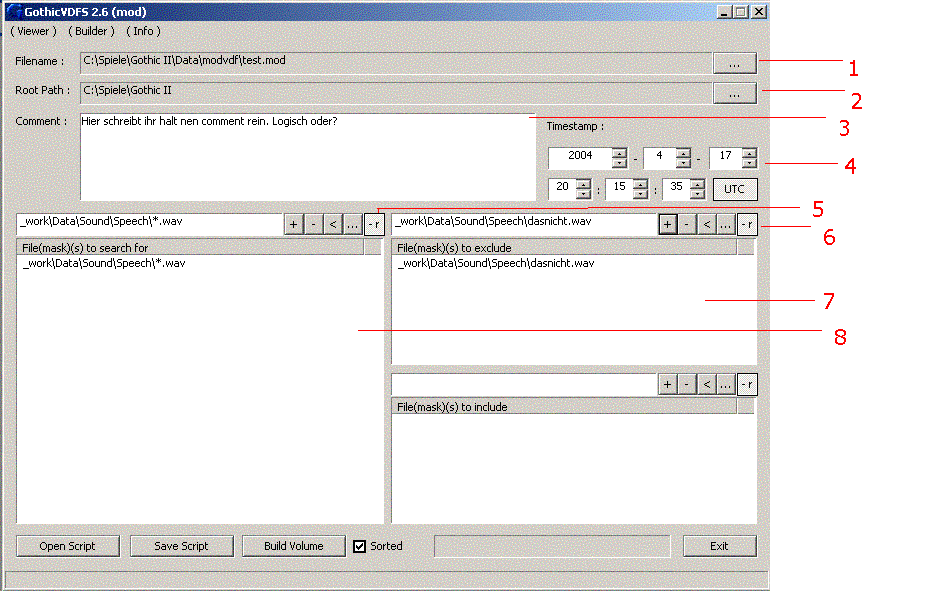The height and width of the screenshot is (591, 943).
Task: Toggle the Sorted checkbox
Action: coord(360,546)
